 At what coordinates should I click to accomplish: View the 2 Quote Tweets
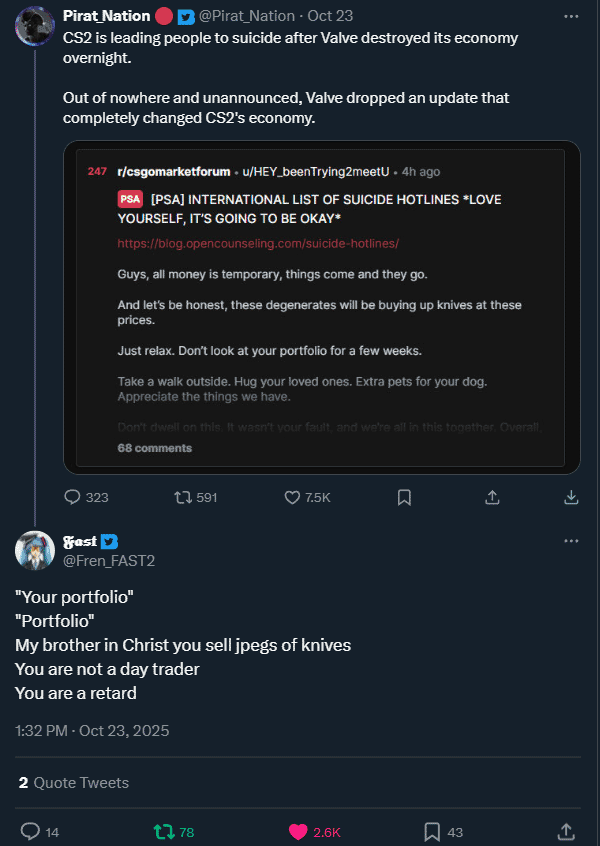point(73,782)
